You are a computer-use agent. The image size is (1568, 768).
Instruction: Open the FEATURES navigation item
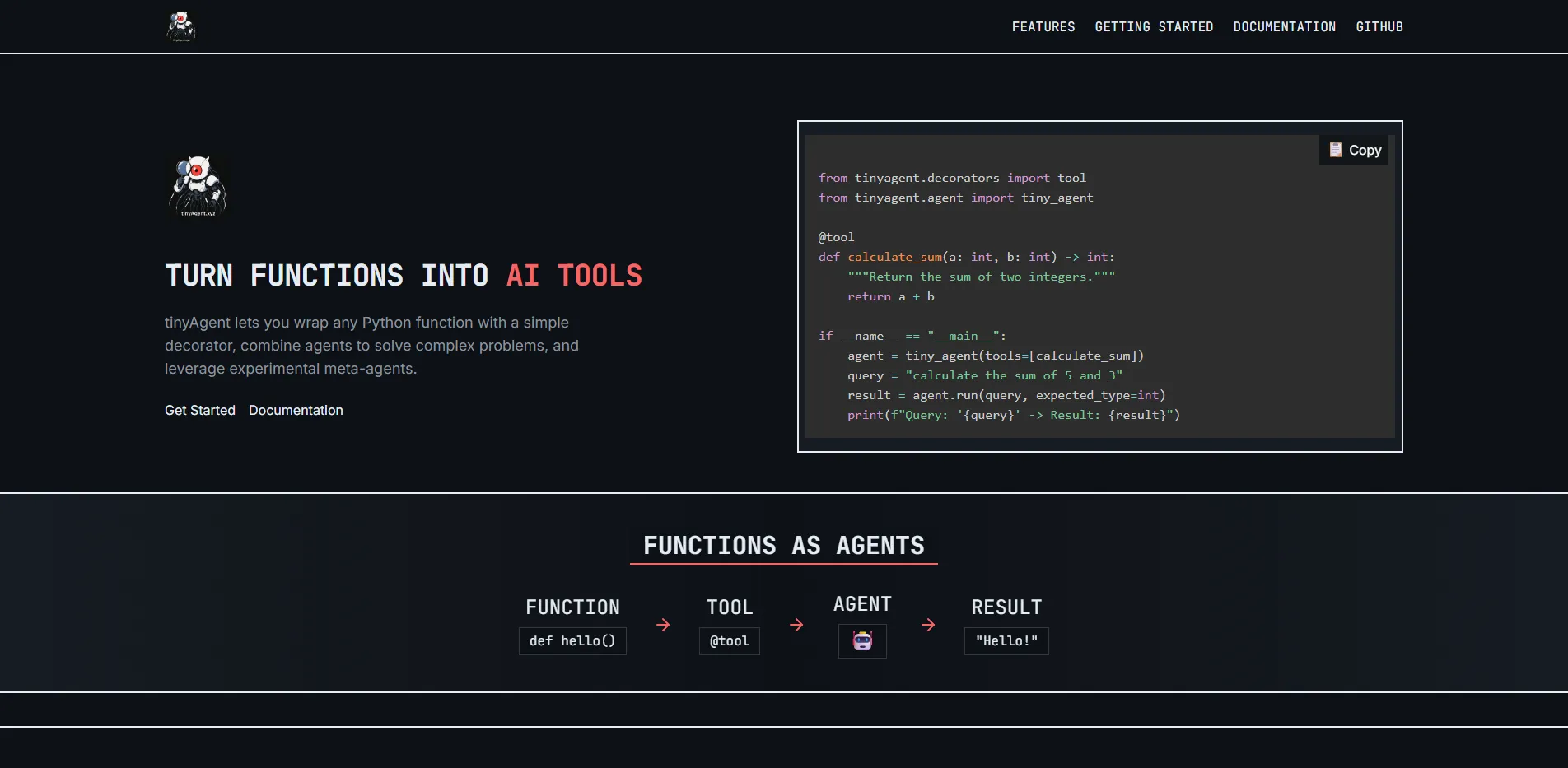tap(1043, 26)
